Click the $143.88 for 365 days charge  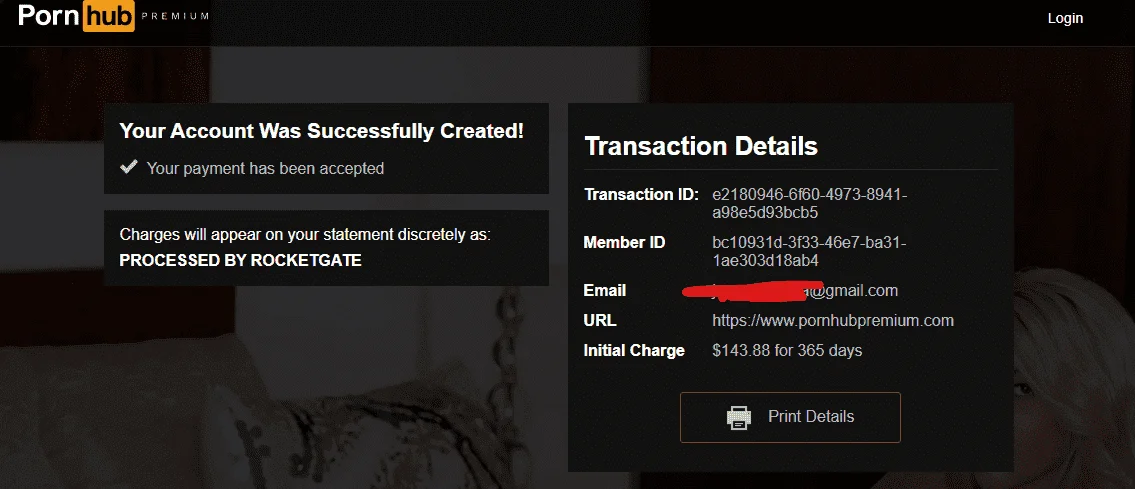click(x=787, y=351)
